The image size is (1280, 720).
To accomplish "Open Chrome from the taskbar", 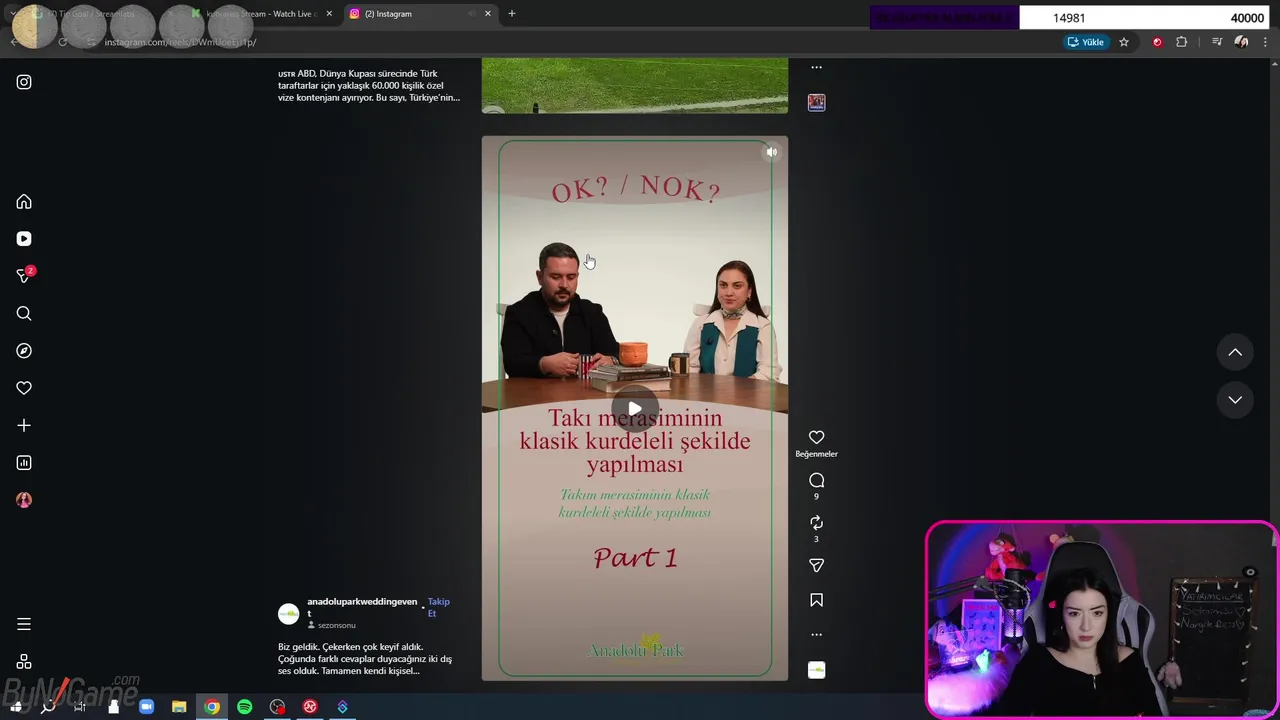I will (212, 707).
